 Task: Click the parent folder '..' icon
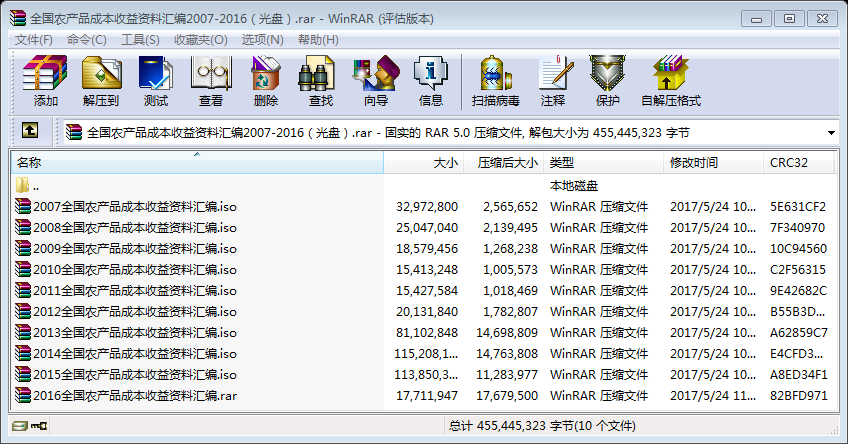click(x=22, y=185)
